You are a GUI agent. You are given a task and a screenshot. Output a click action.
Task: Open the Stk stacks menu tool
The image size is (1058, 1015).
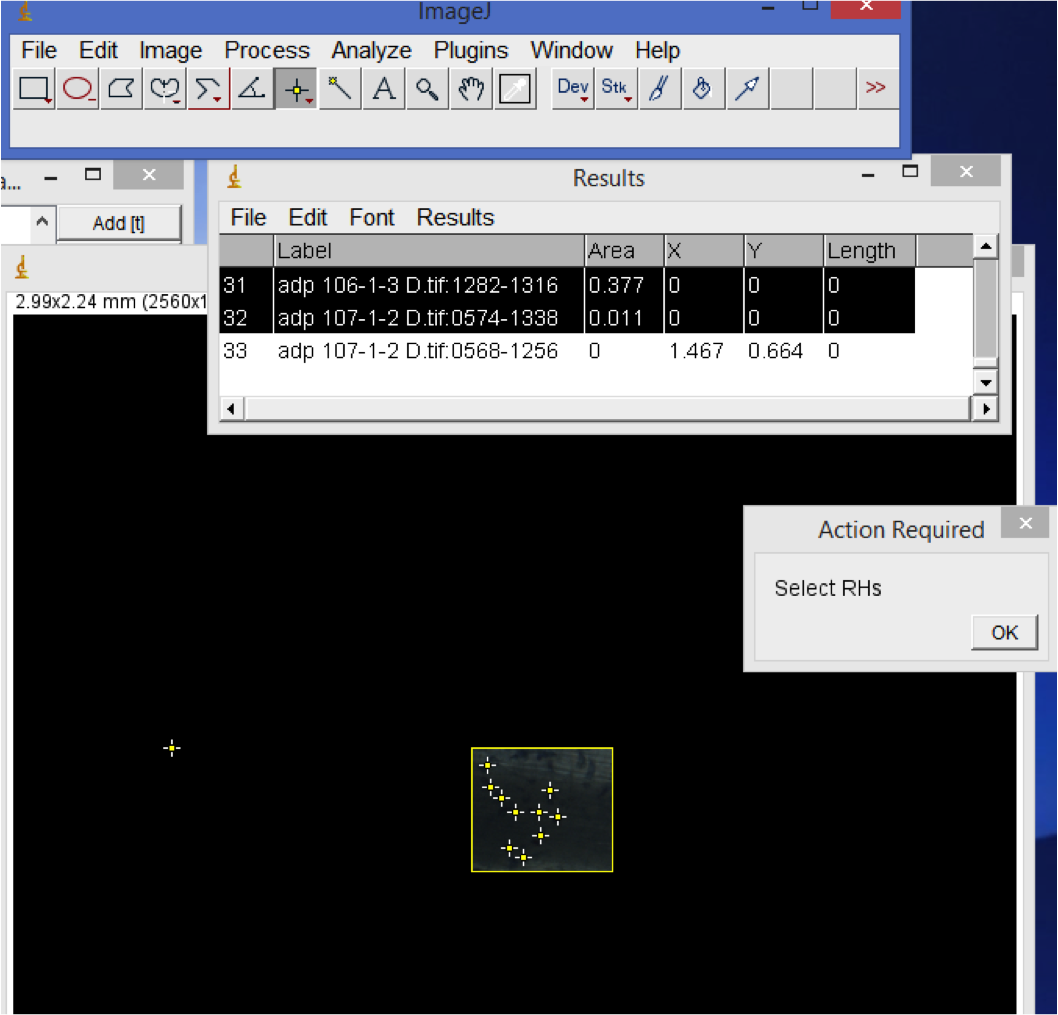point(616,88)
